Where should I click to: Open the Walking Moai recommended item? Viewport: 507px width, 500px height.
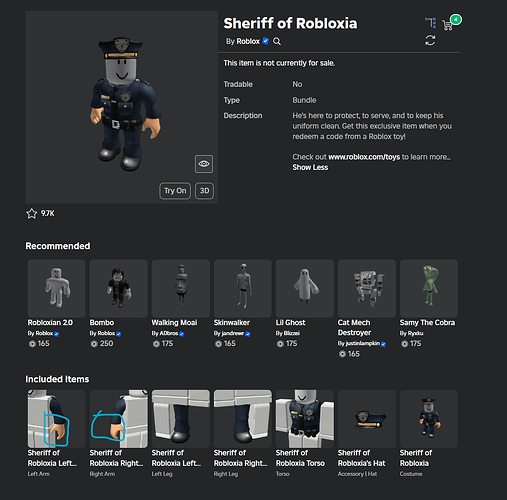coord(181,288)
